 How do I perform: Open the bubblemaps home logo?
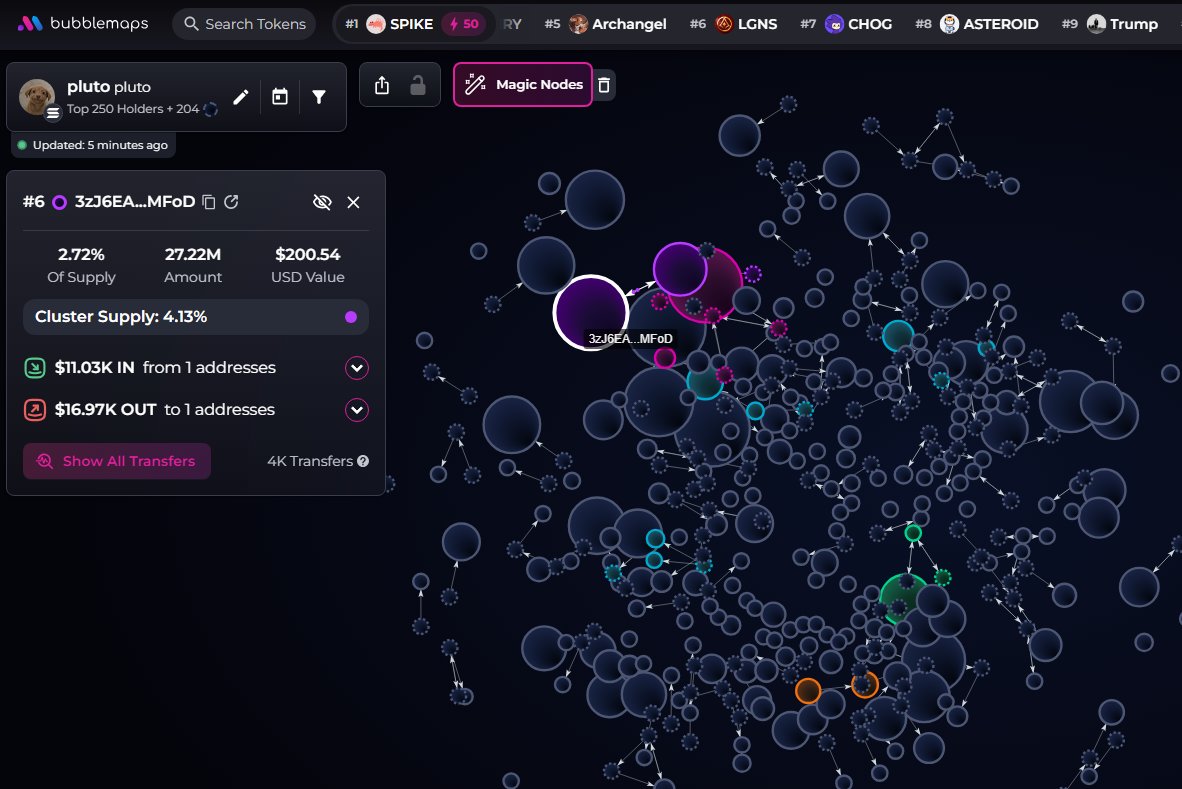83,23
